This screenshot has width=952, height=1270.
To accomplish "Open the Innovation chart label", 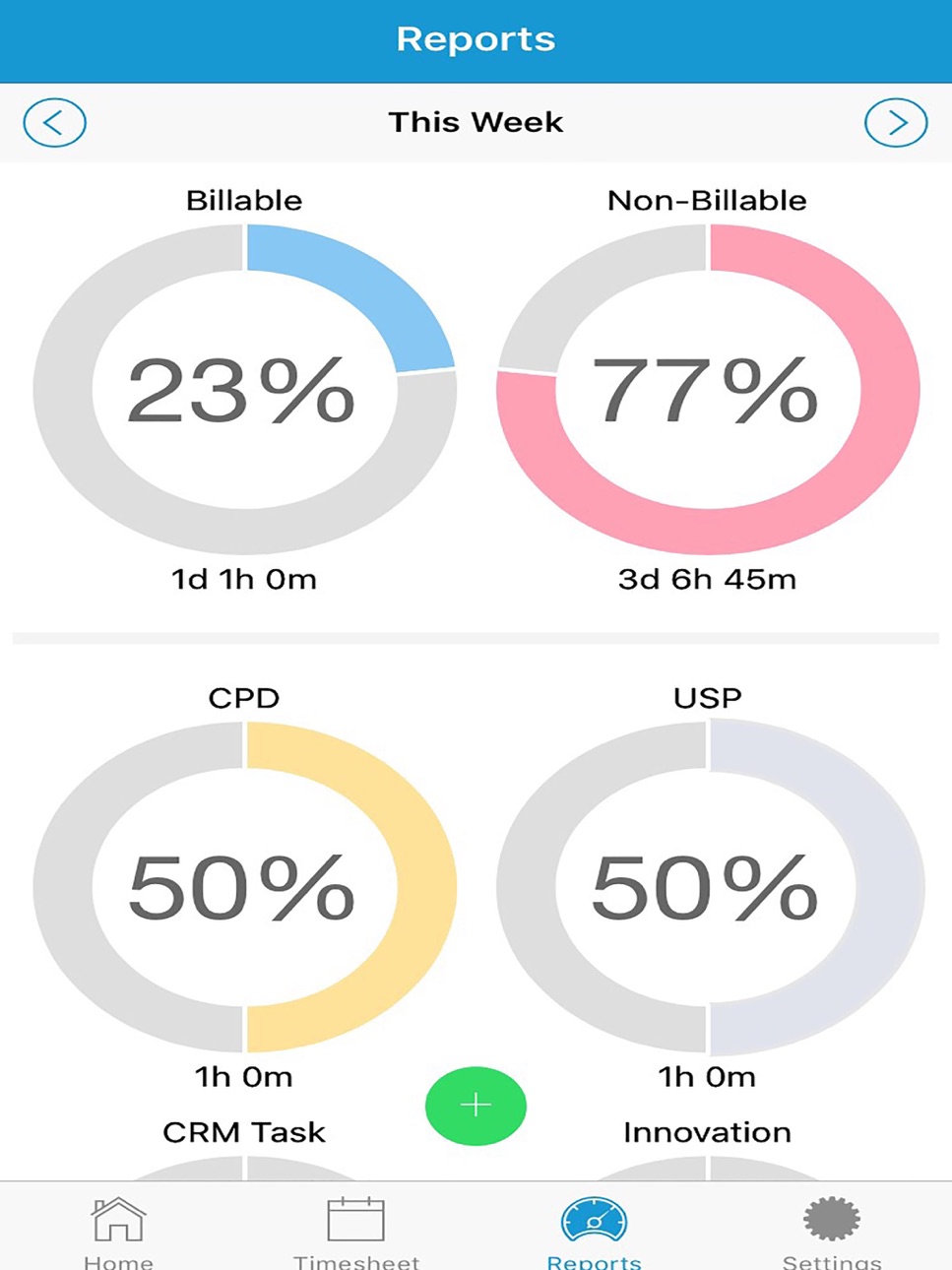I will 707,1132.
